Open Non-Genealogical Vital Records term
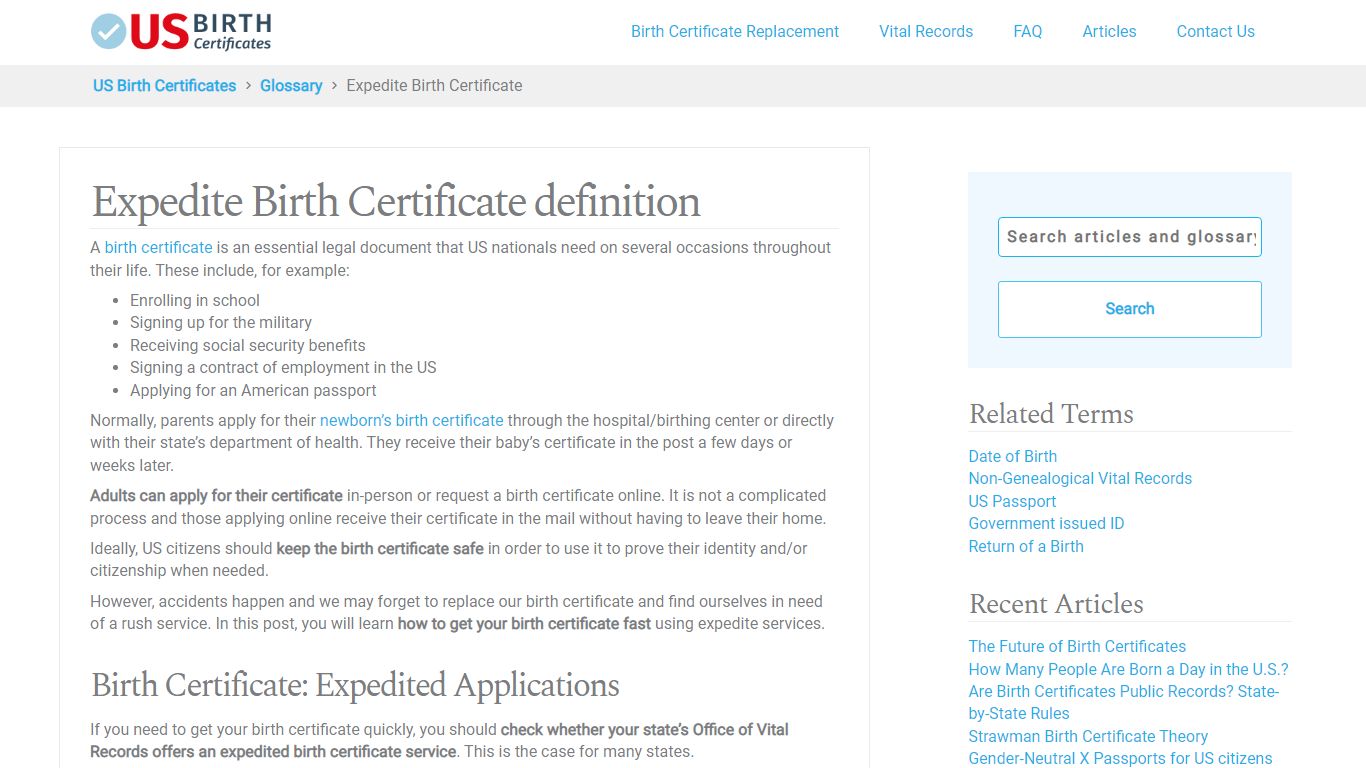Image resolution: width=1366 pixels, height=768 pixels. (1080, 479)
